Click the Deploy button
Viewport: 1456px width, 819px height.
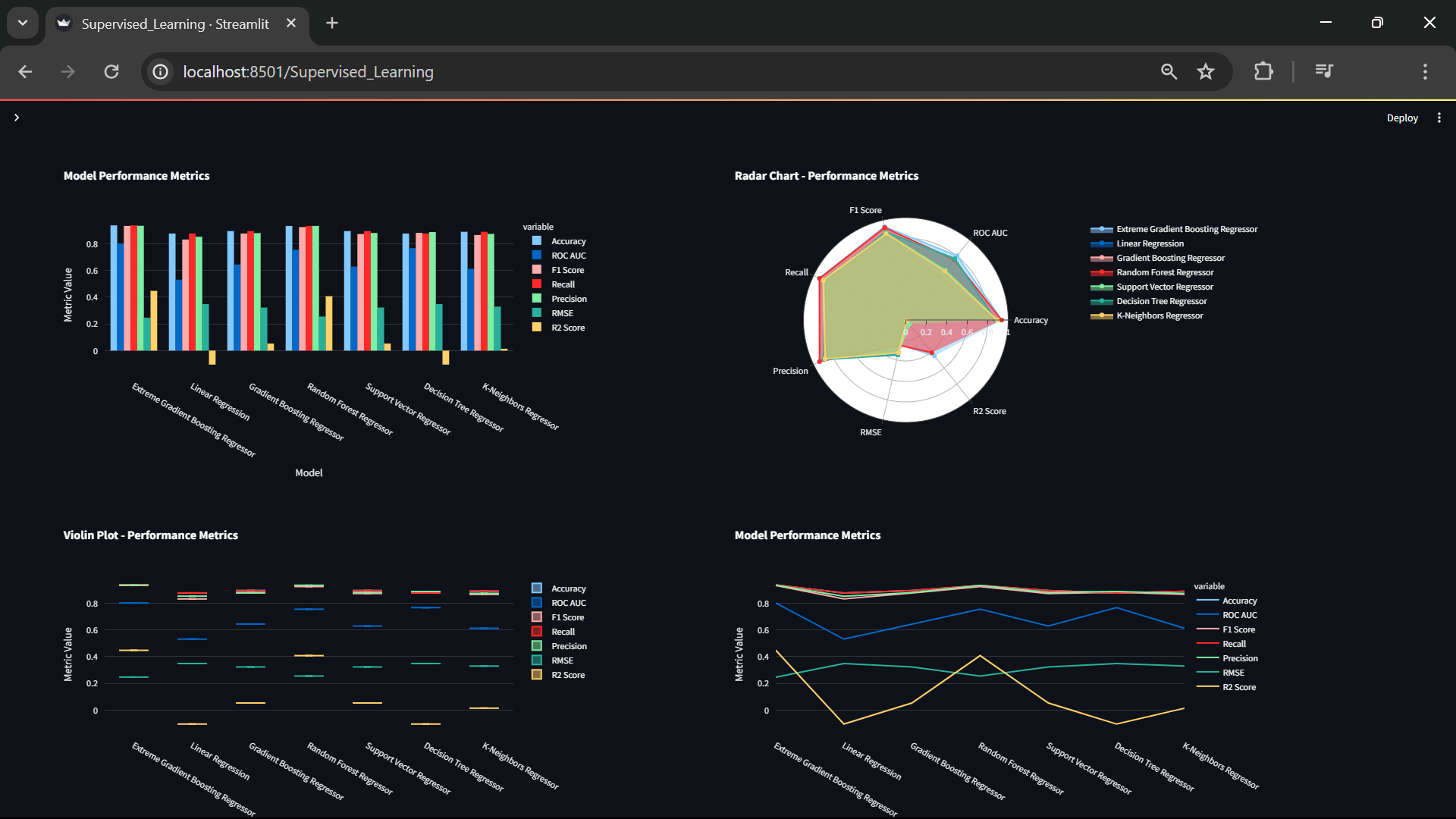pyautogui.click(x=1402, y=118)
